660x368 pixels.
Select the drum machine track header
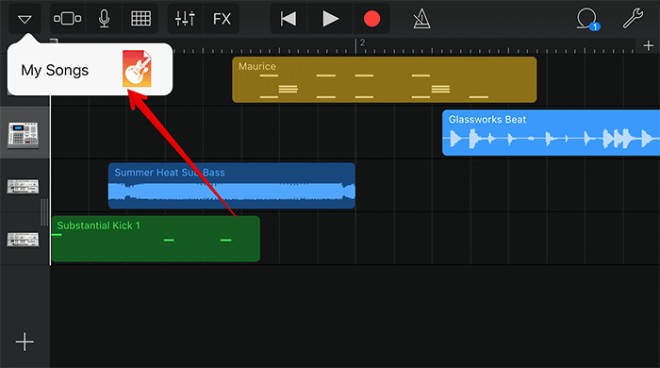(24, 134)
